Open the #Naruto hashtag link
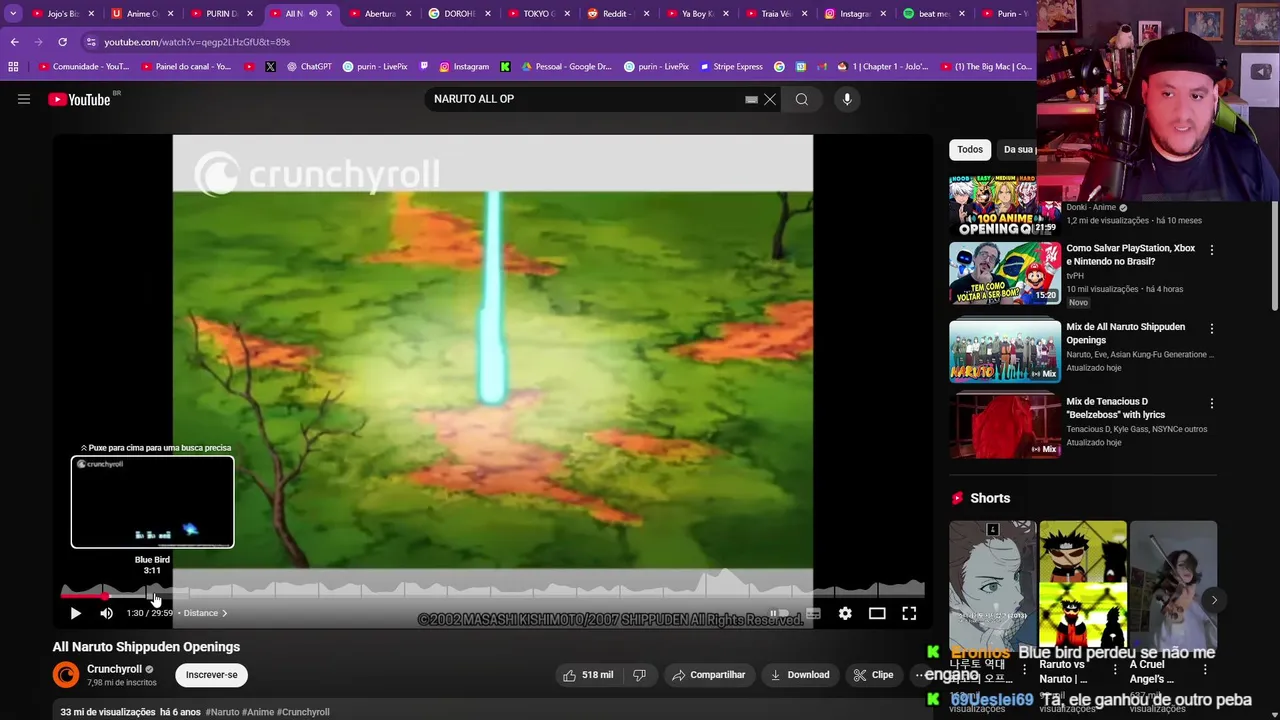The image size is (1280, 720). click(222, 712)
